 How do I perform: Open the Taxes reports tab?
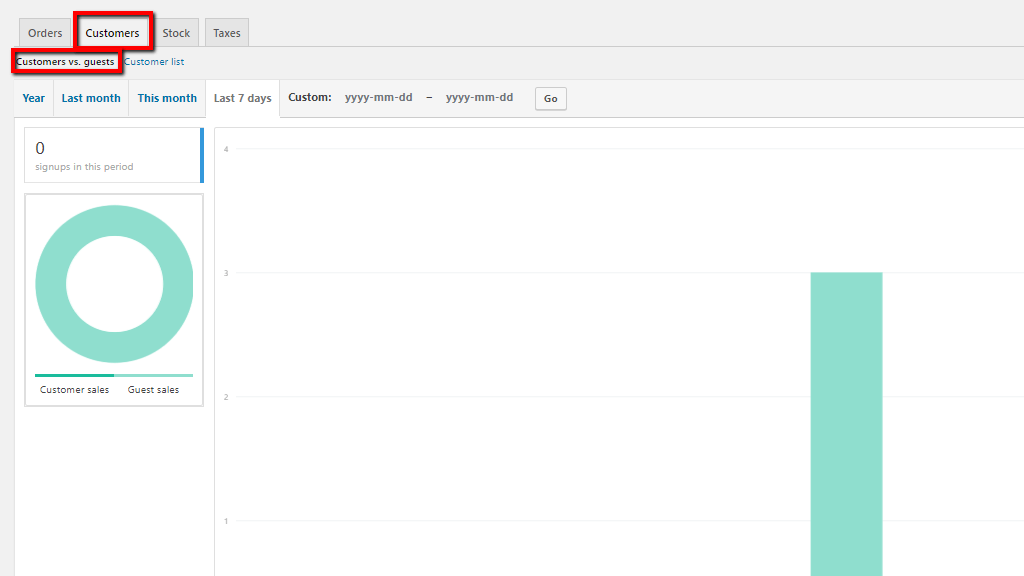227,33
